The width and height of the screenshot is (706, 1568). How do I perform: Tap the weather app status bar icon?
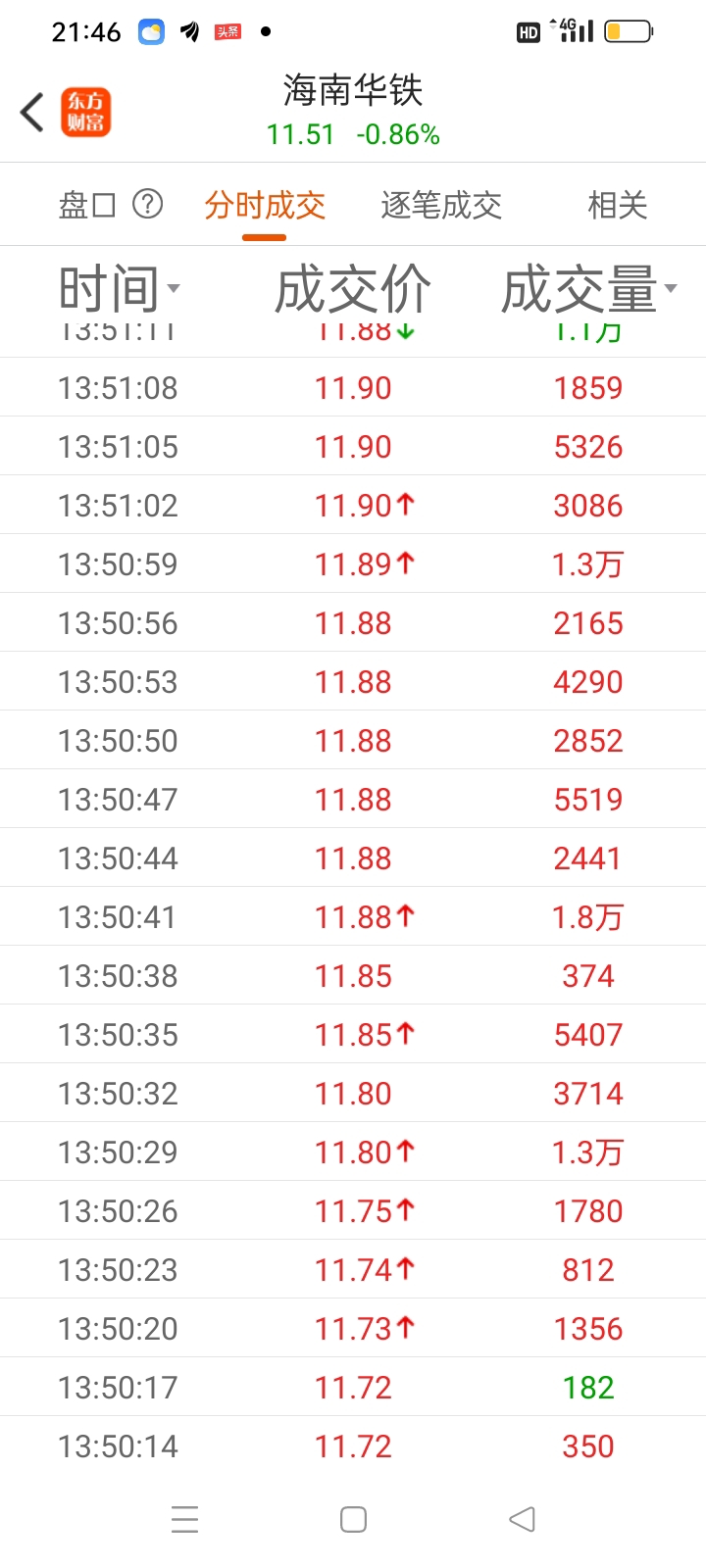point(151,32)
